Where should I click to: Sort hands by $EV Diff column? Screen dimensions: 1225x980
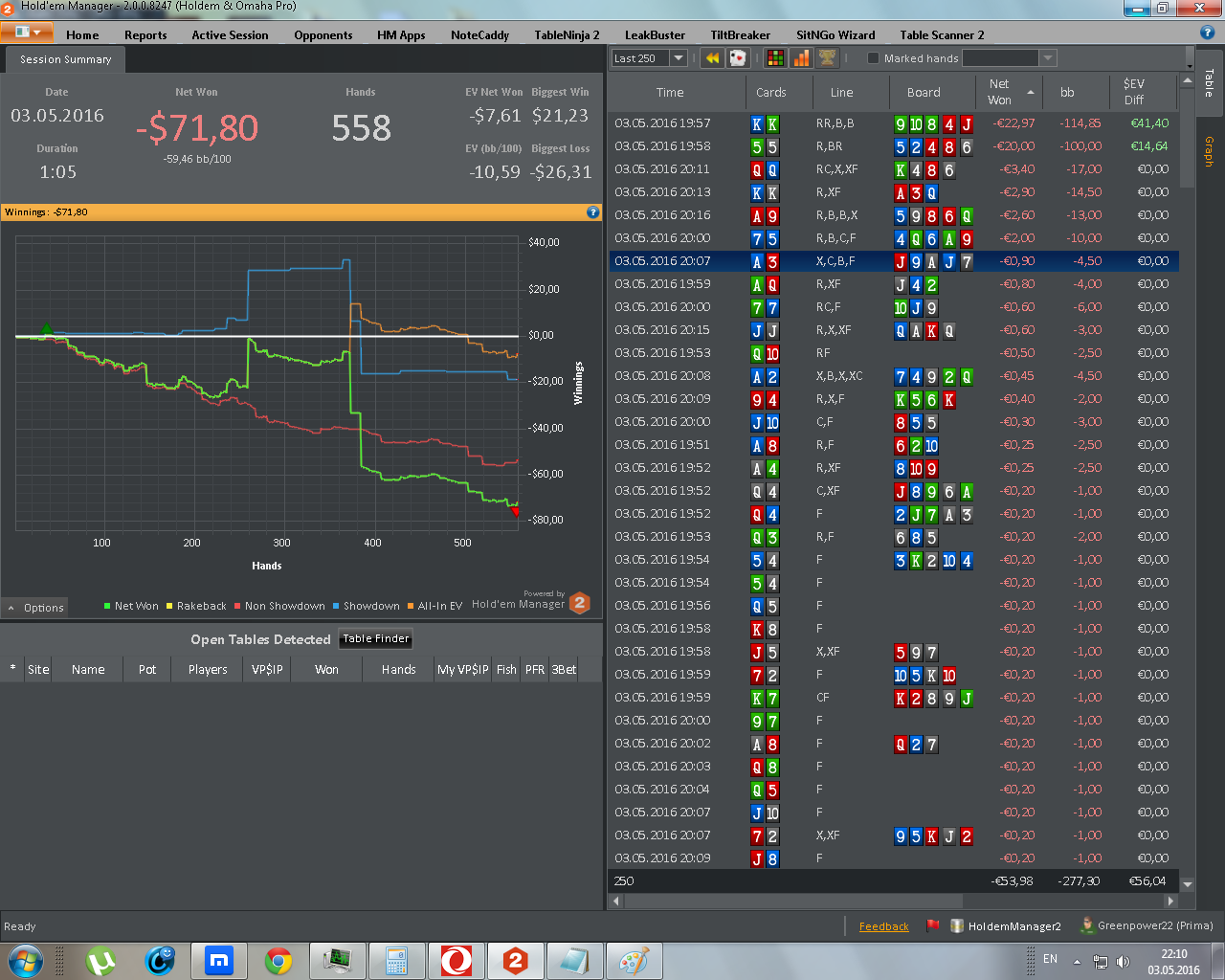click(x=1143, y=92)
